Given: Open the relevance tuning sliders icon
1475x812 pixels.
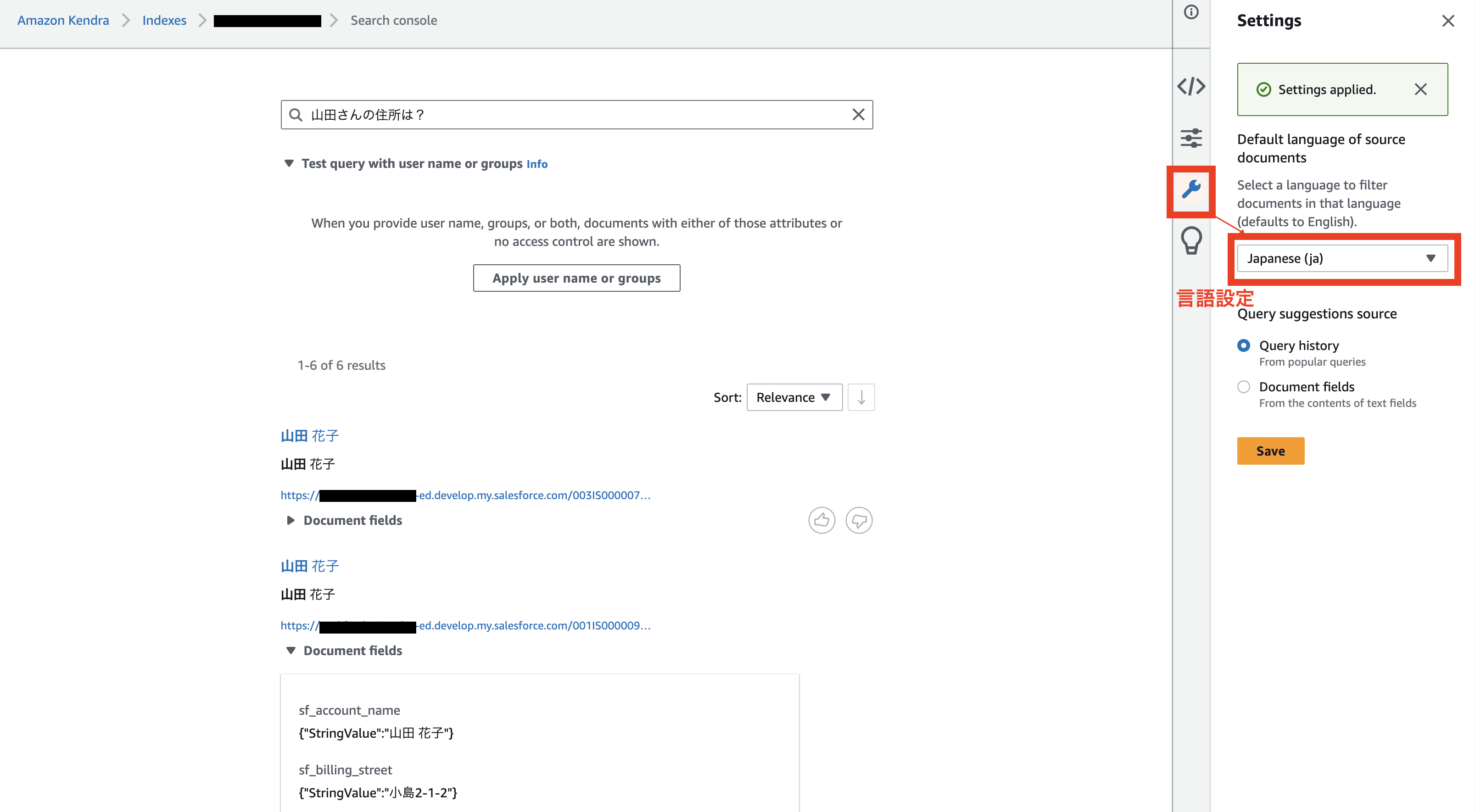Looking at the screenshot, I should [x=1191, y=138].
